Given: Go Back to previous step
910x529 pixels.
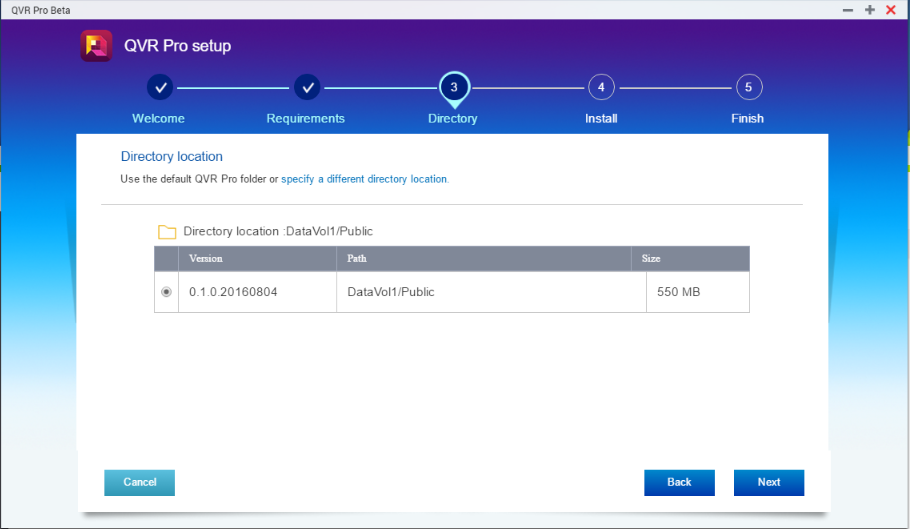Looking at the screenshot, I should (679, 483).
